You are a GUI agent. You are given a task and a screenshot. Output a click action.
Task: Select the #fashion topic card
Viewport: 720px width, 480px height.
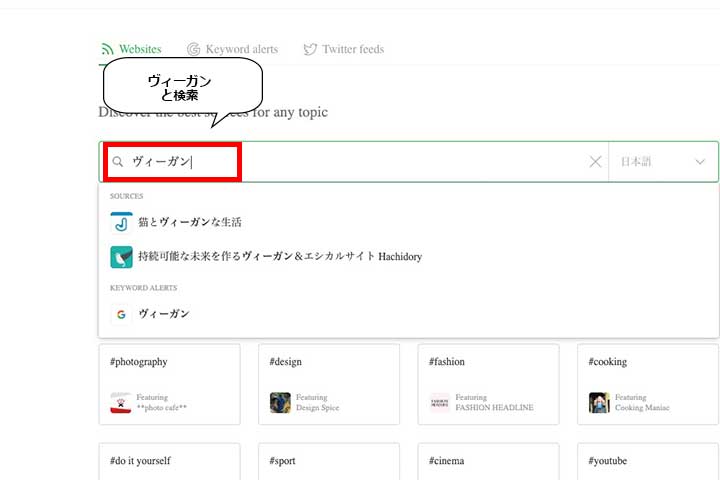point(488,383)
